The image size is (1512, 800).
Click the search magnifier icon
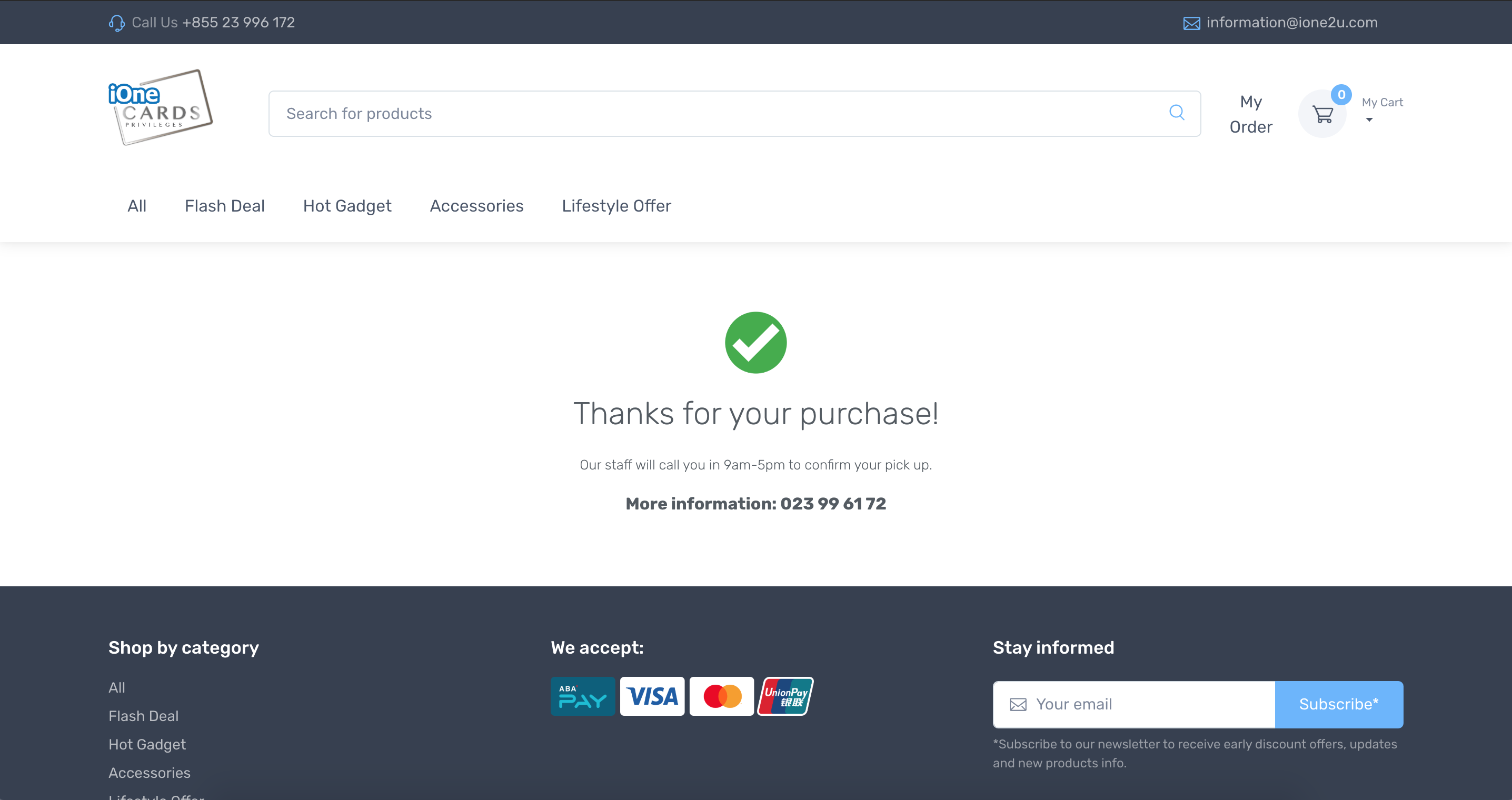tap(1176, 113)
